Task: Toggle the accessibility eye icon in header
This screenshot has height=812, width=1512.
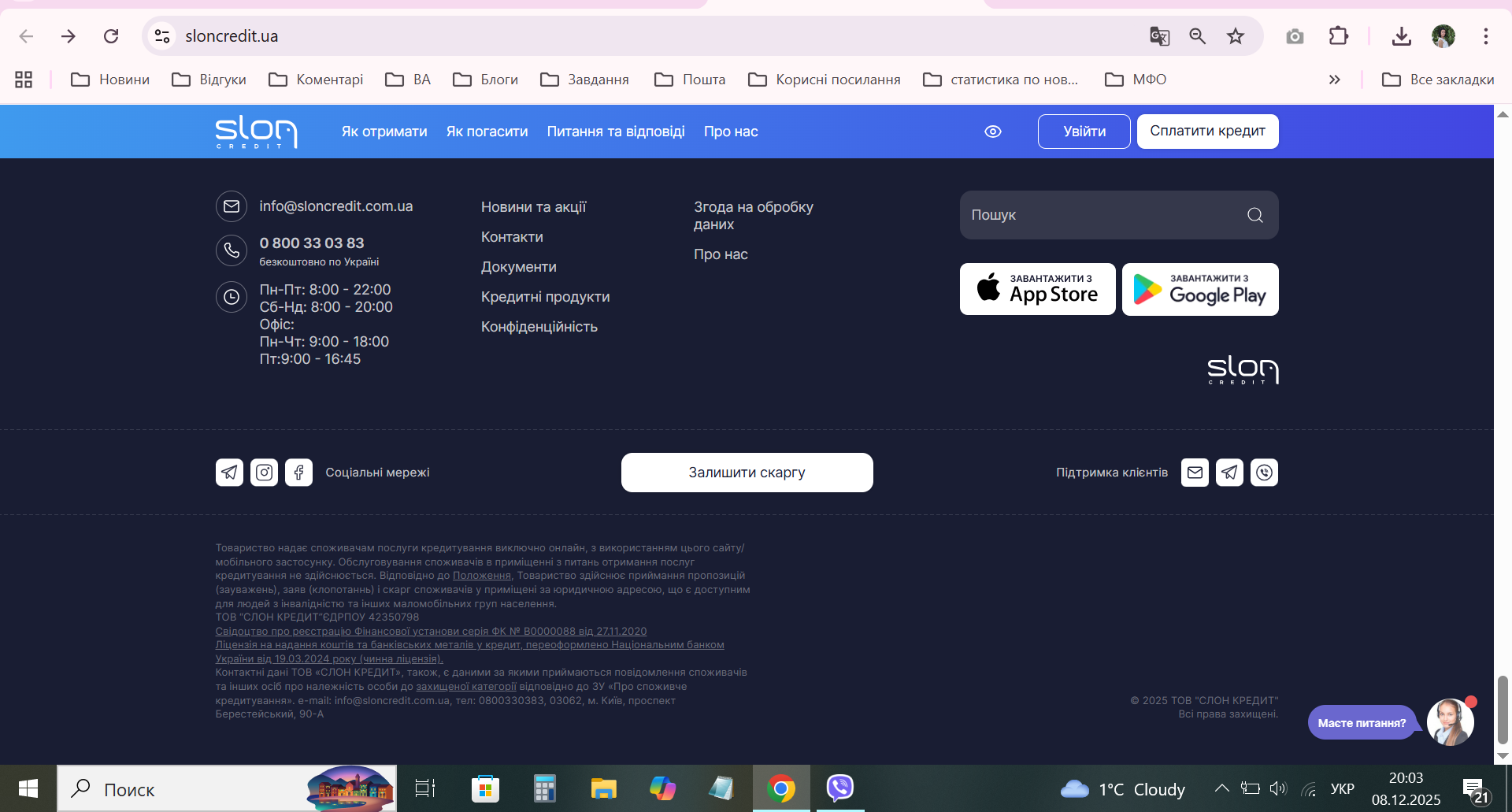Action: click(993, 132)
